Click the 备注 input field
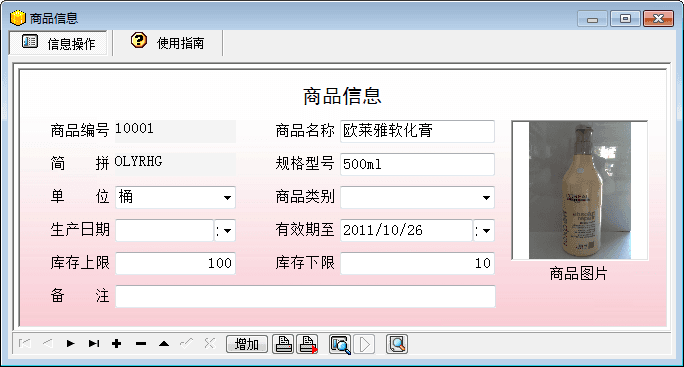 [305, 296]
